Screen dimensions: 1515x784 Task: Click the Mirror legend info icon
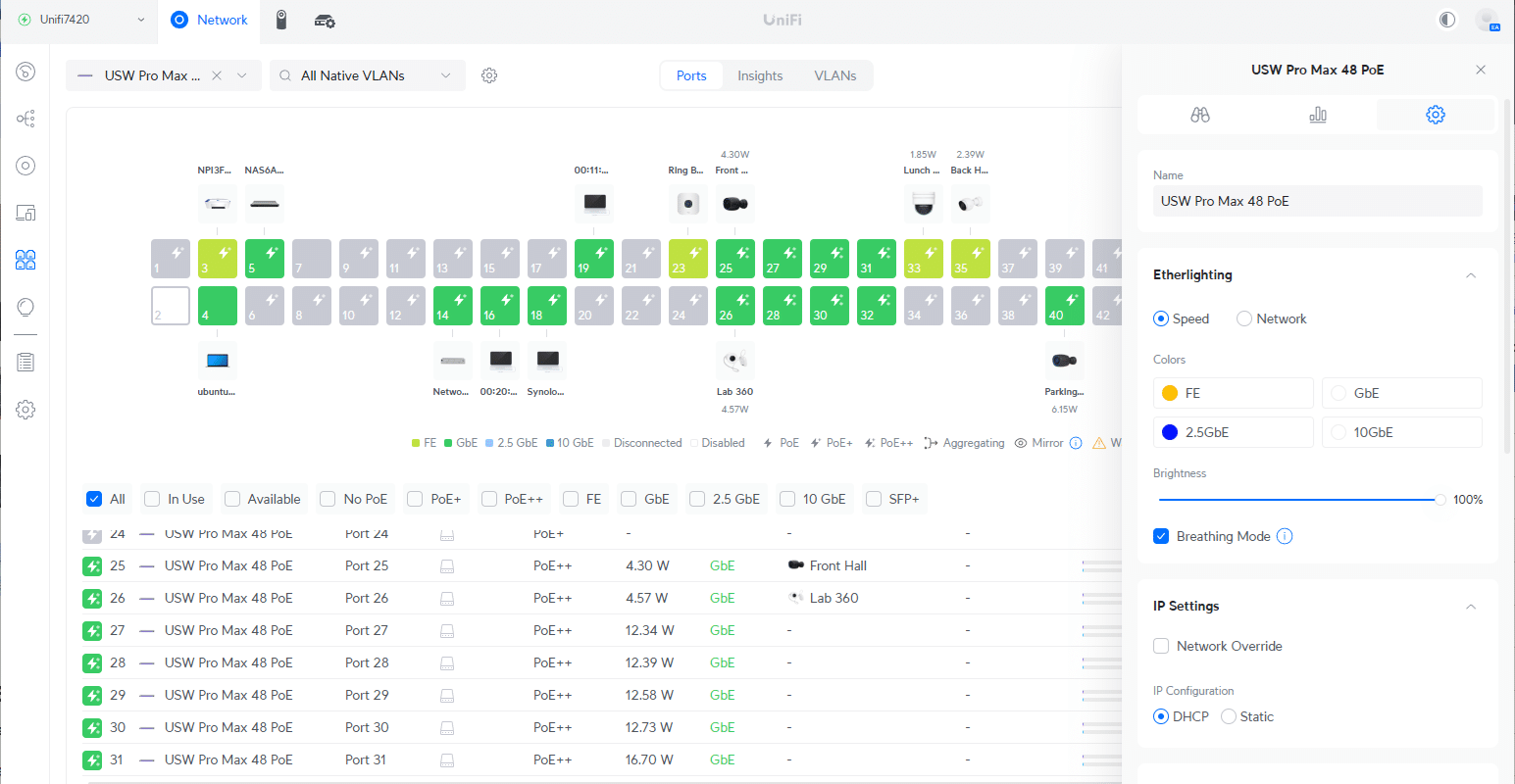1076,443
